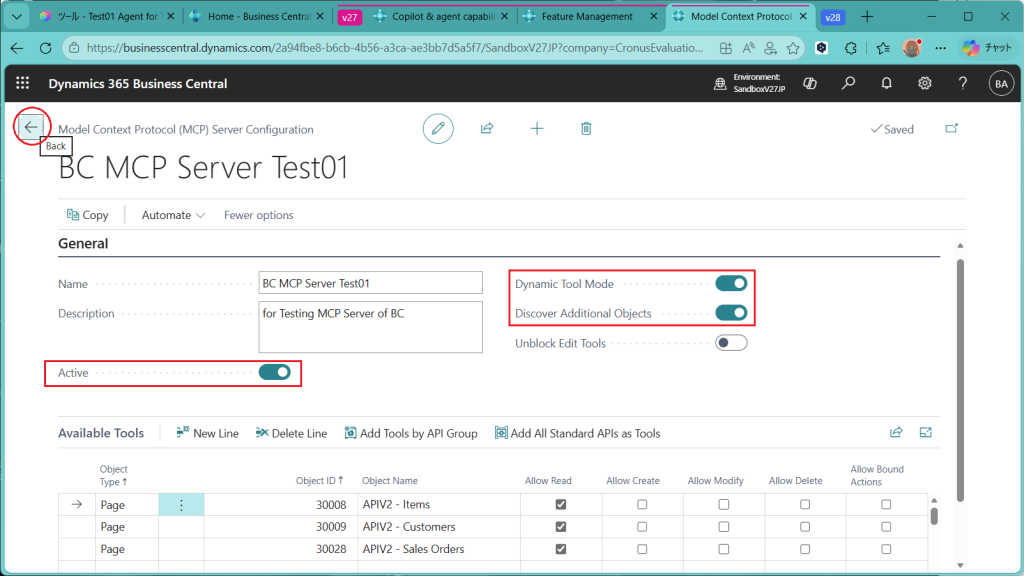The image size is (1024, 576).
Task: Open browser tab list chevron
Action: pyautogui.click(x=16, y=17)
